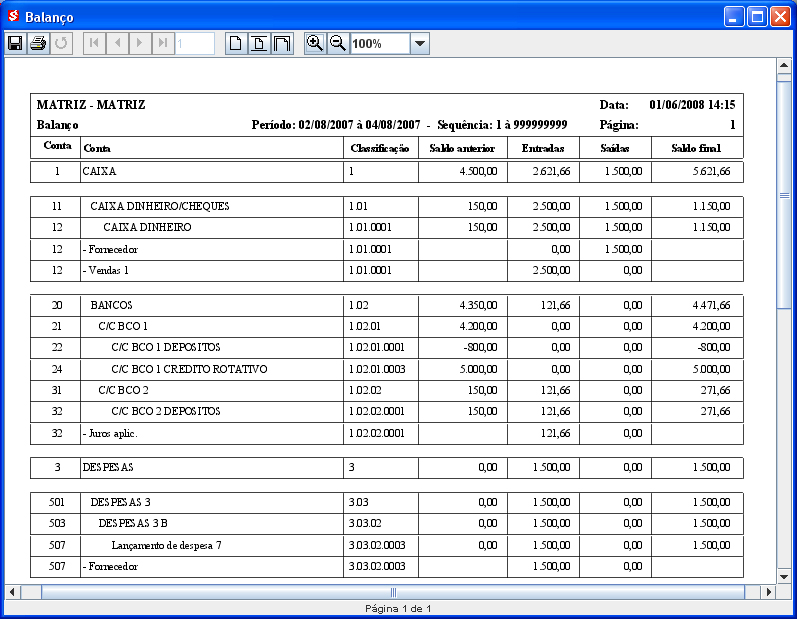Click the 'CAIXA' account row name
797x619 pixels.
point(100,171)
